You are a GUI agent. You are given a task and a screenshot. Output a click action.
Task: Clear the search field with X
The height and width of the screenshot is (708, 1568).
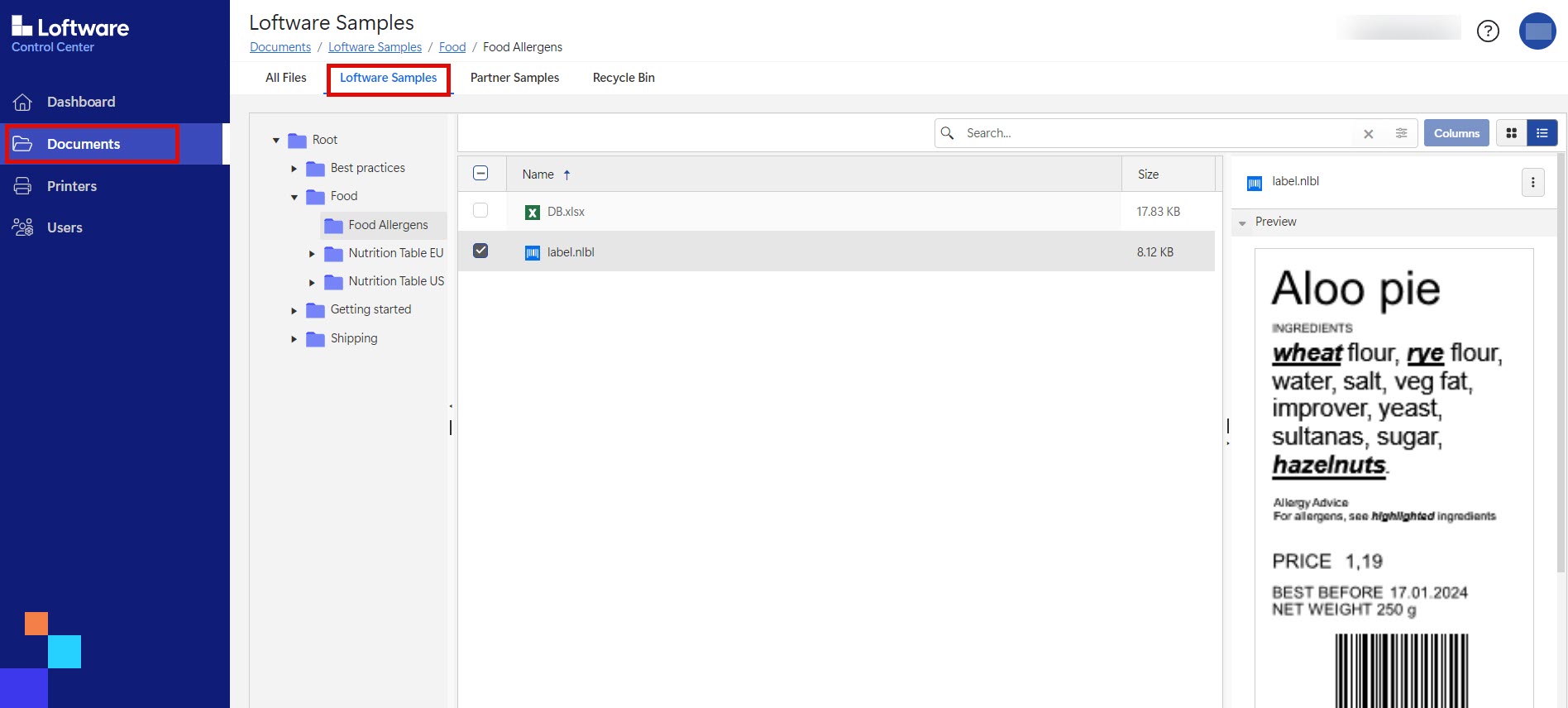[x=1369, y=134]
